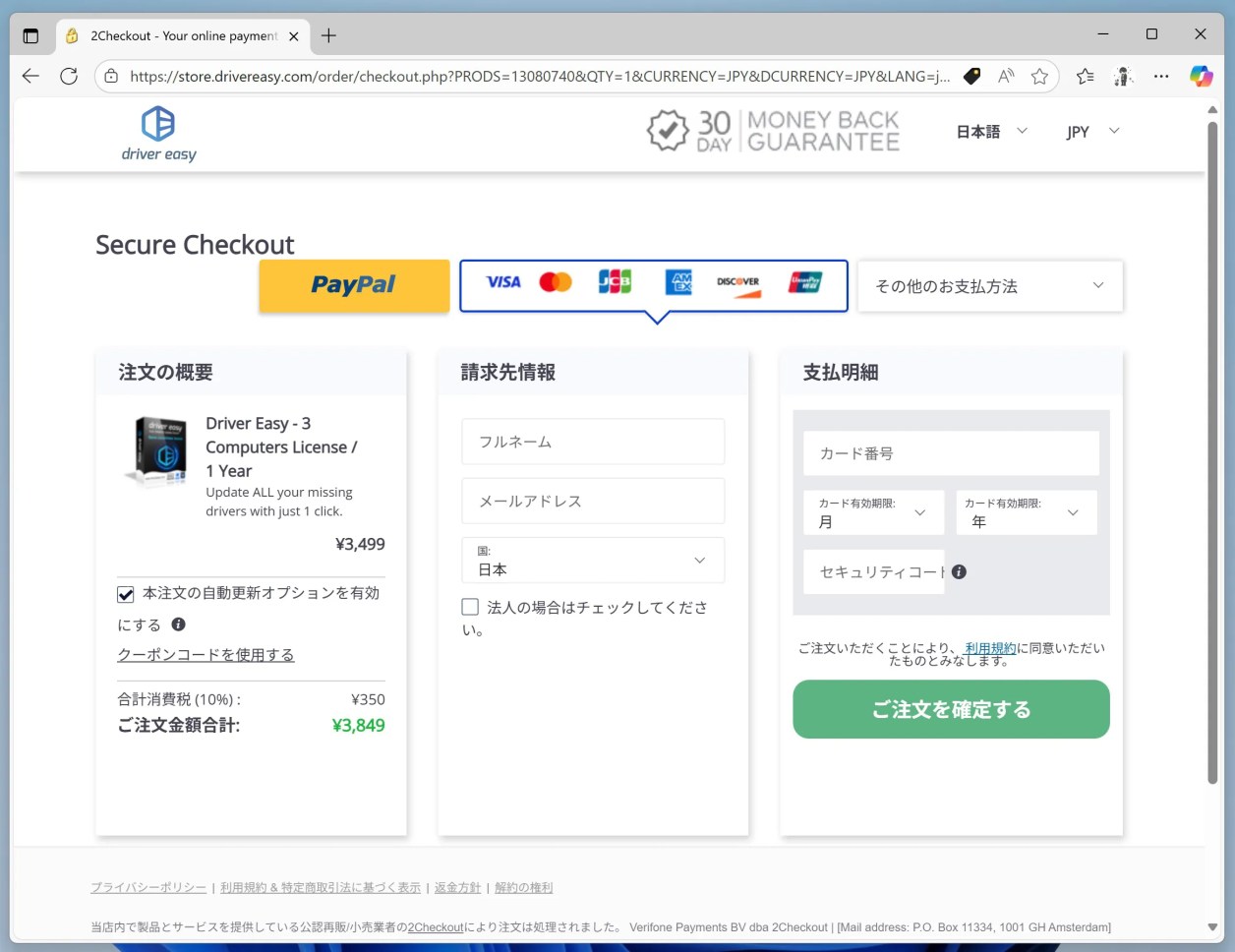Click the UnionPay card logo

click(x=805, y=282)
